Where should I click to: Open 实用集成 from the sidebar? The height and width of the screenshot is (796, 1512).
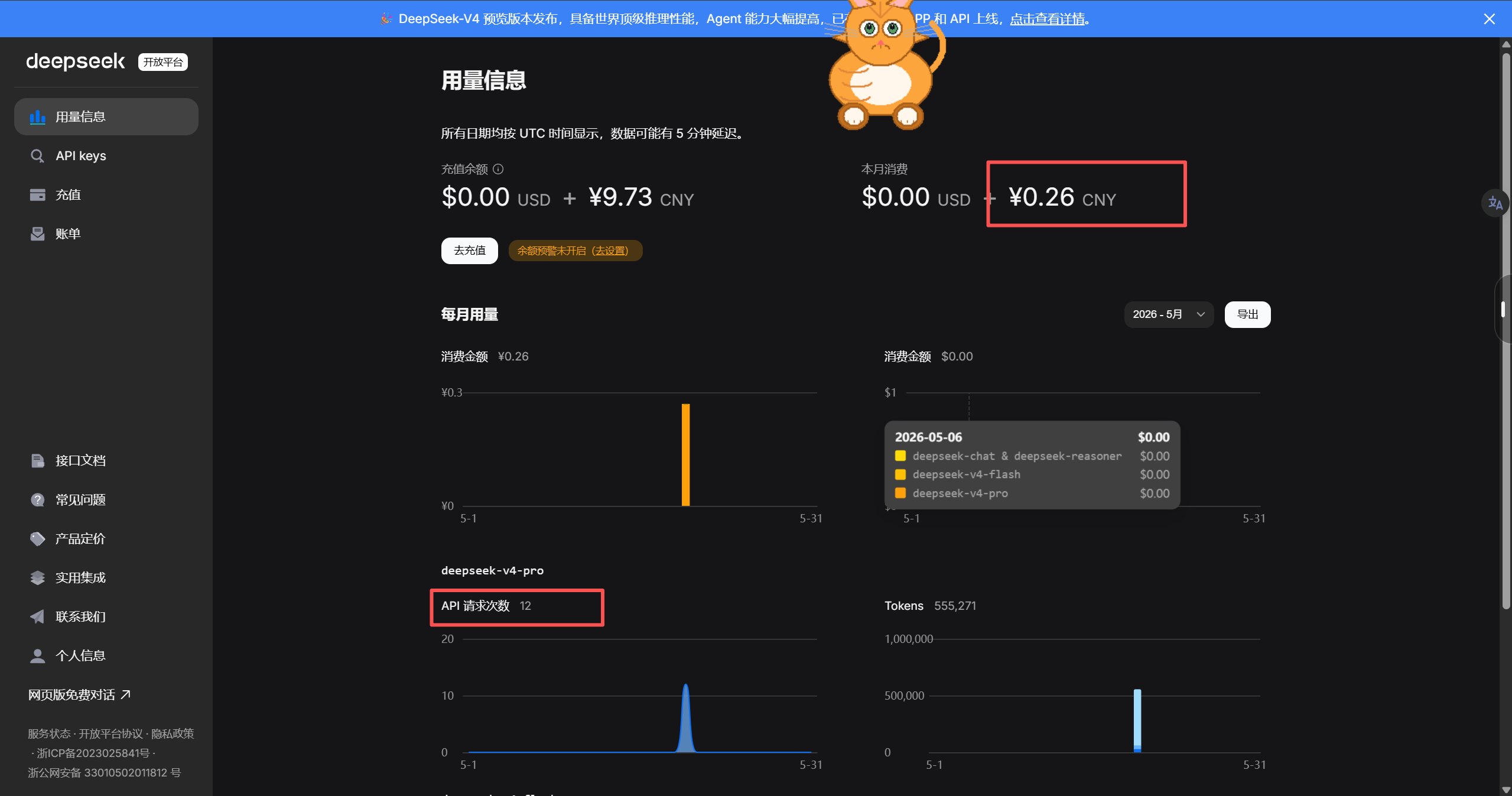106,578
